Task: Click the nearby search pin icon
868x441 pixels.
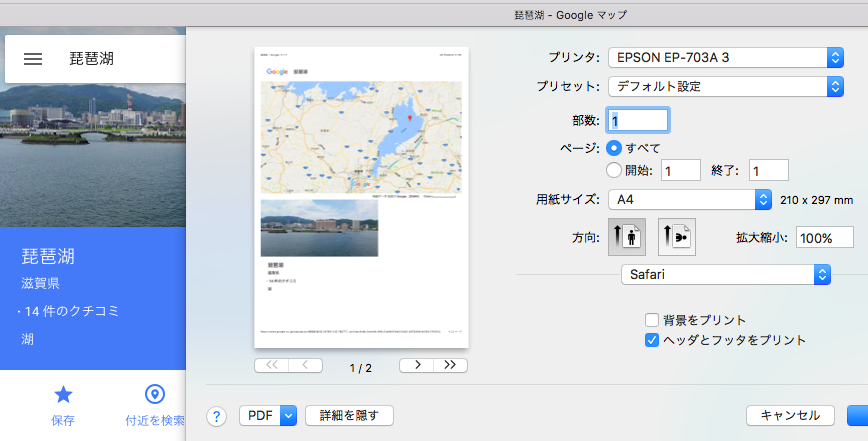Action: [154, 394]
